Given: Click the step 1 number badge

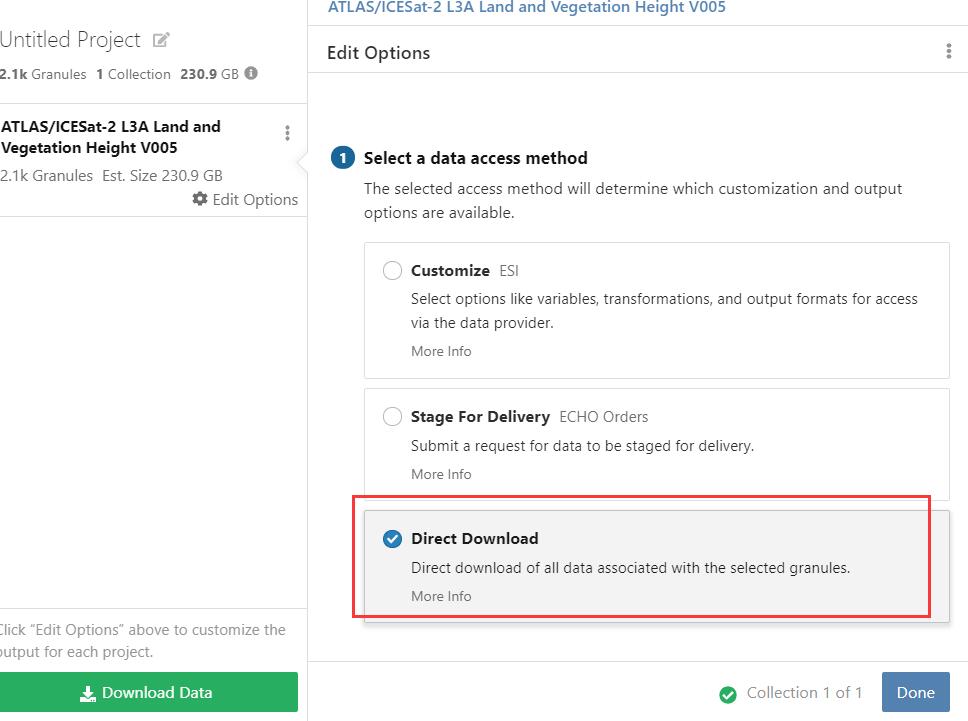Looking at the screenshot, I should pyautogui.click(x=342, y=158).
